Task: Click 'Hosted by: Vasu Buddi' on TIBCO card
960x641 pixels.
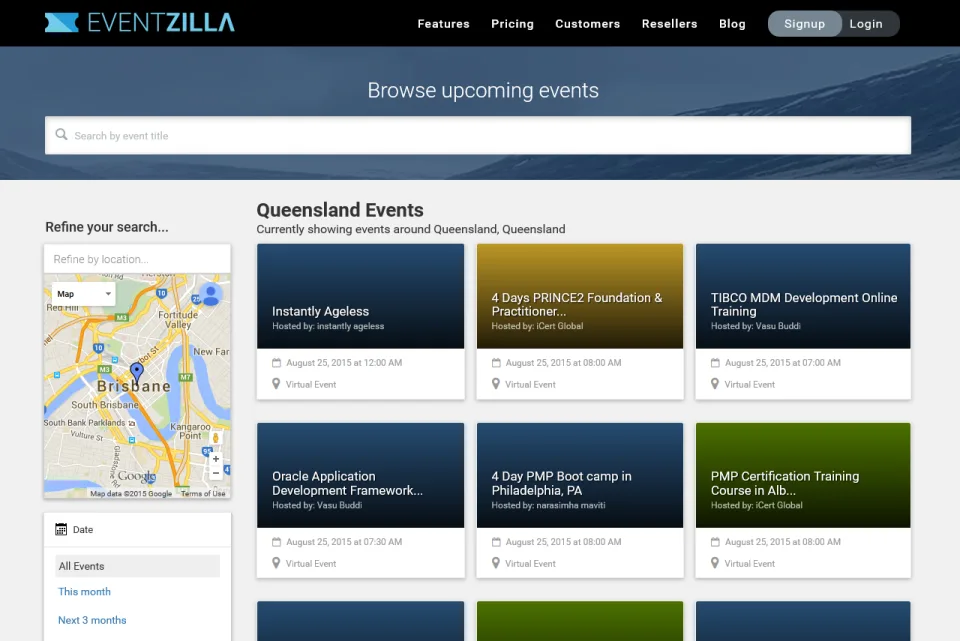Action: pyautogui.click(x=756, y=326)
